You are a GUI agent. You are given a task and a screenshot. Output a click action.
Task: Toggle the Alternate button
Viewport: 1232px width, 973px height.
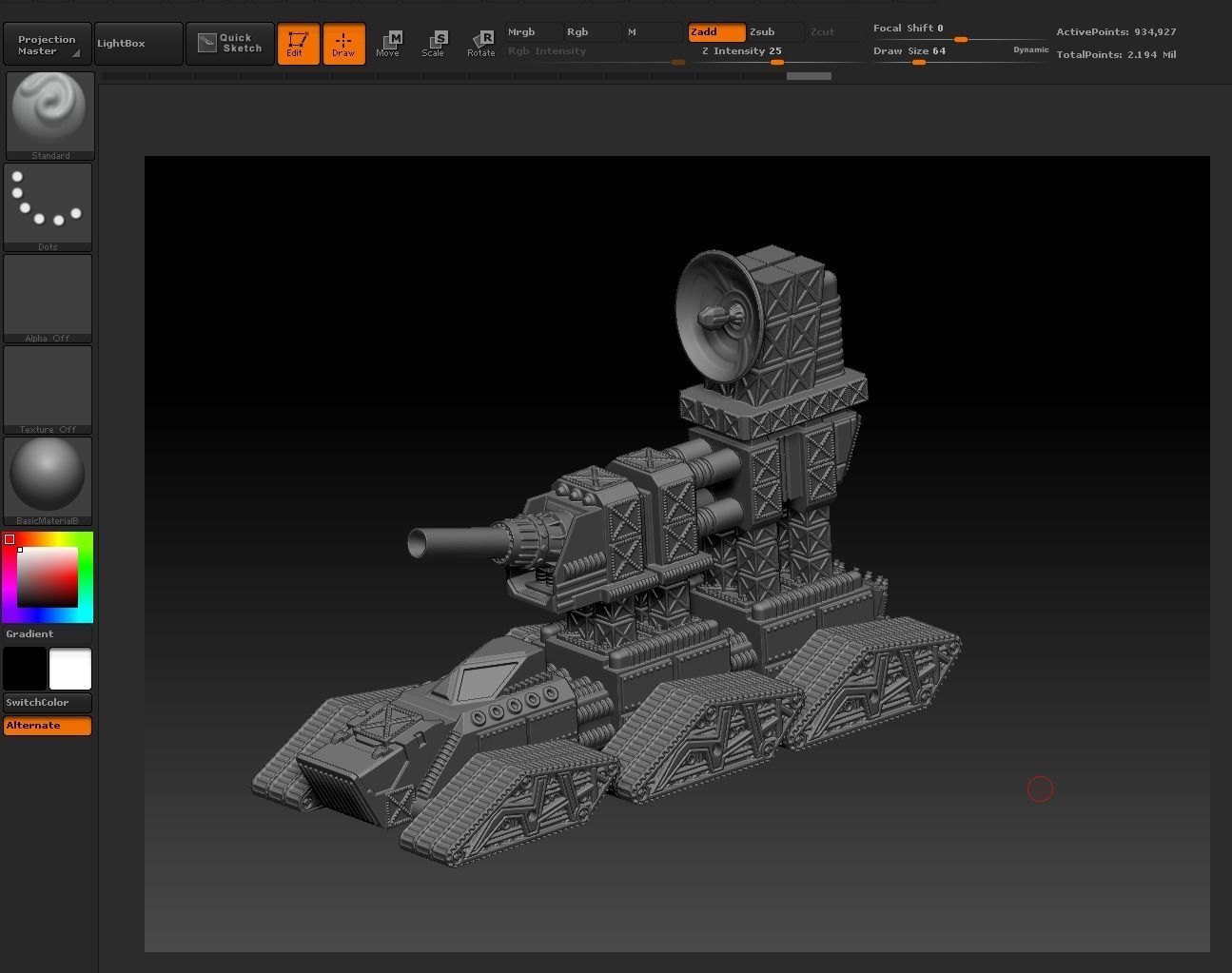click(x=48, y=726)
